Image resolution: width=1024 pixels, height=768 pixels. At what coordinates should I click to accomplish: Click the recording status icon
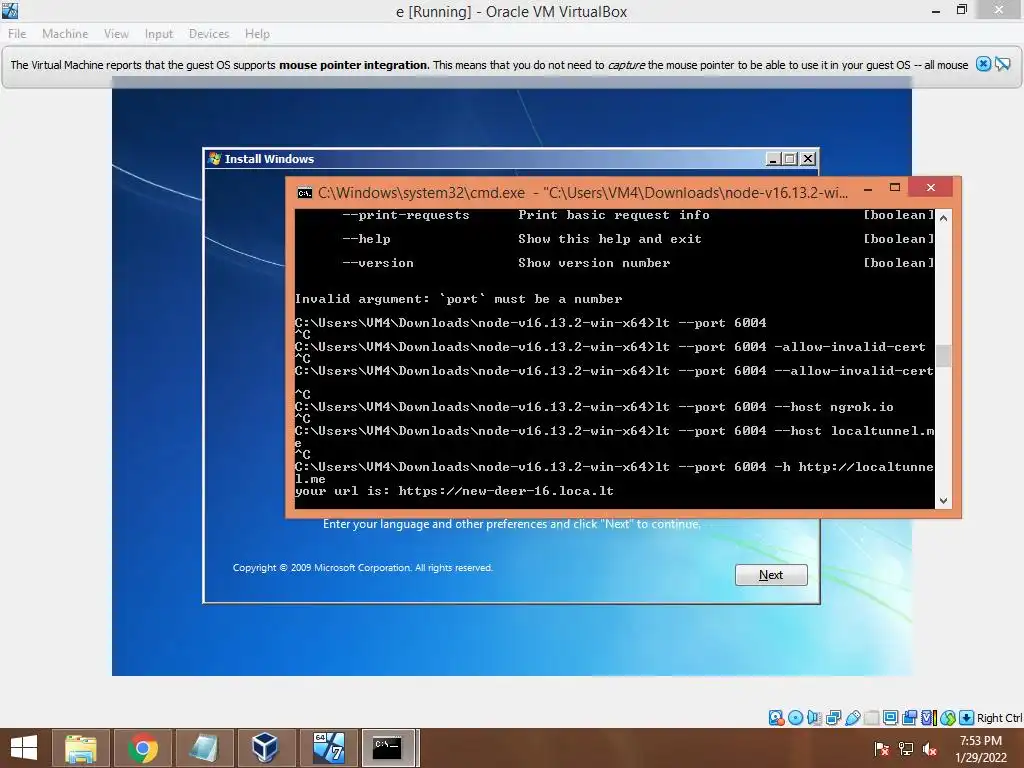(x=909, y=718)
